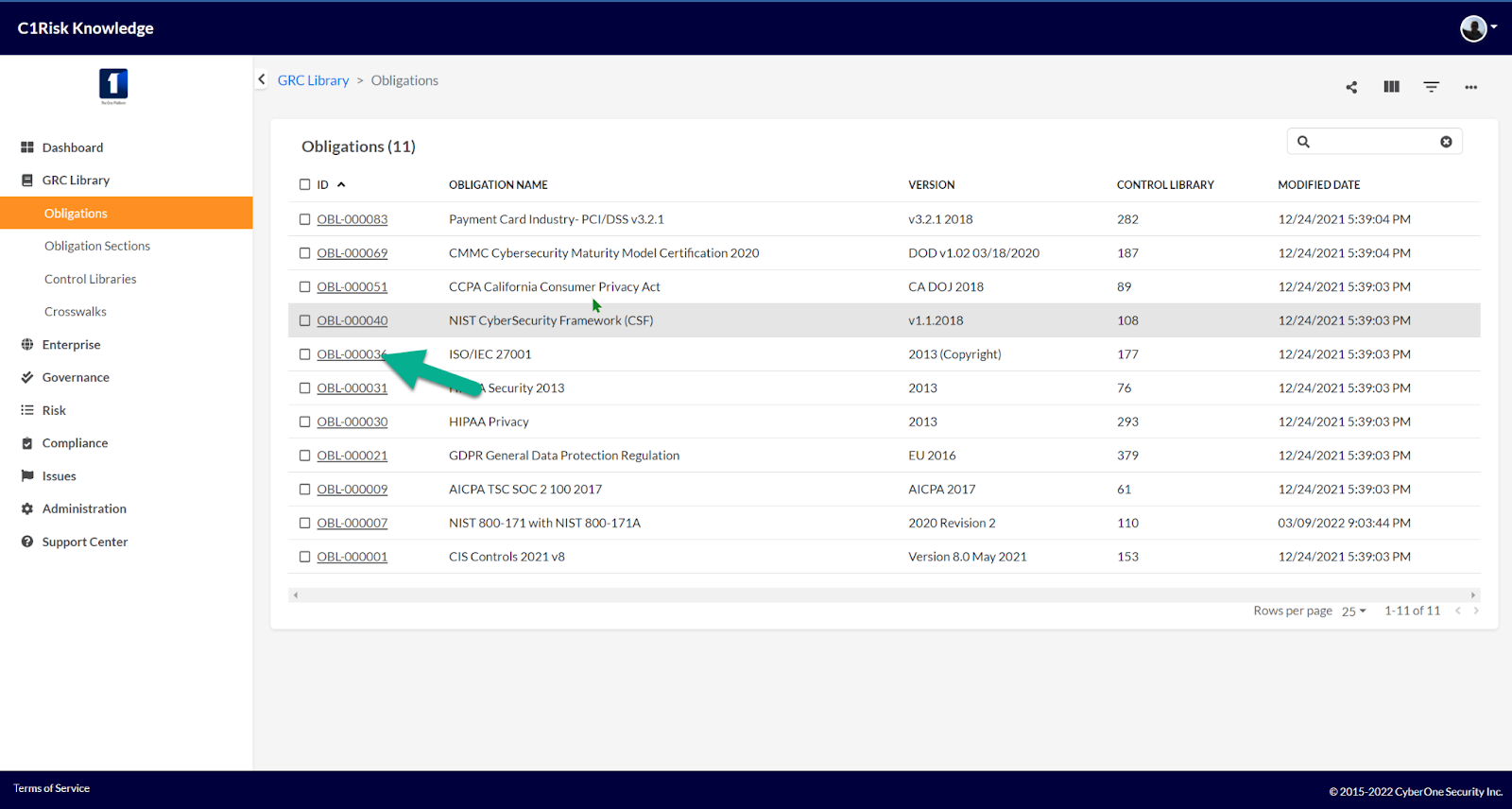The image size is (1512, 809).
Task: Check the box for OBL-000009
Action: (x=304, y=490)
